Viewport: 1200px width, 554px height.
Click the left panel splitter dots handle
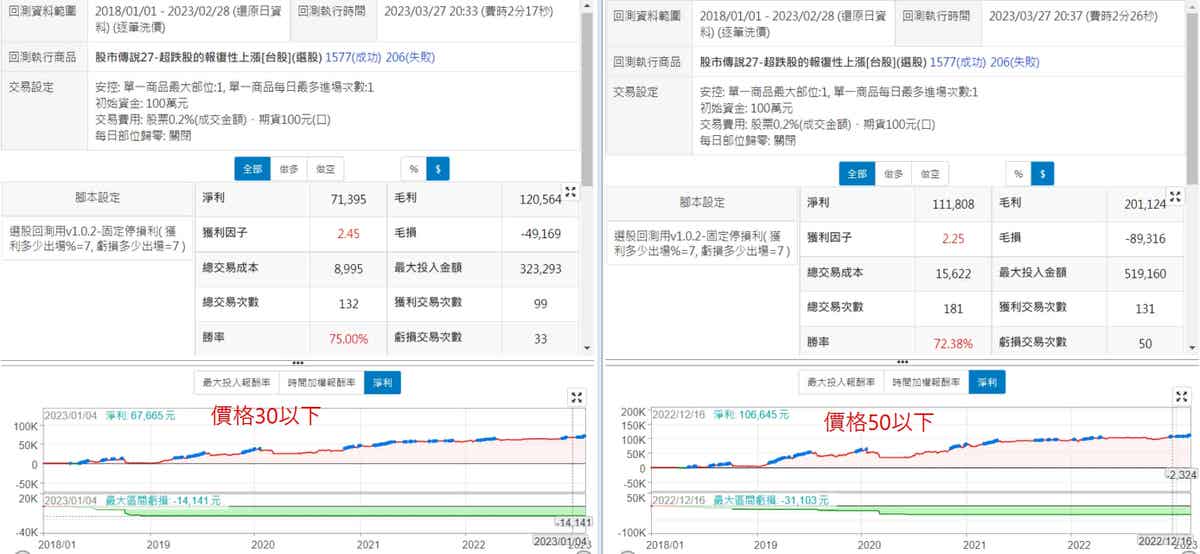297,362
